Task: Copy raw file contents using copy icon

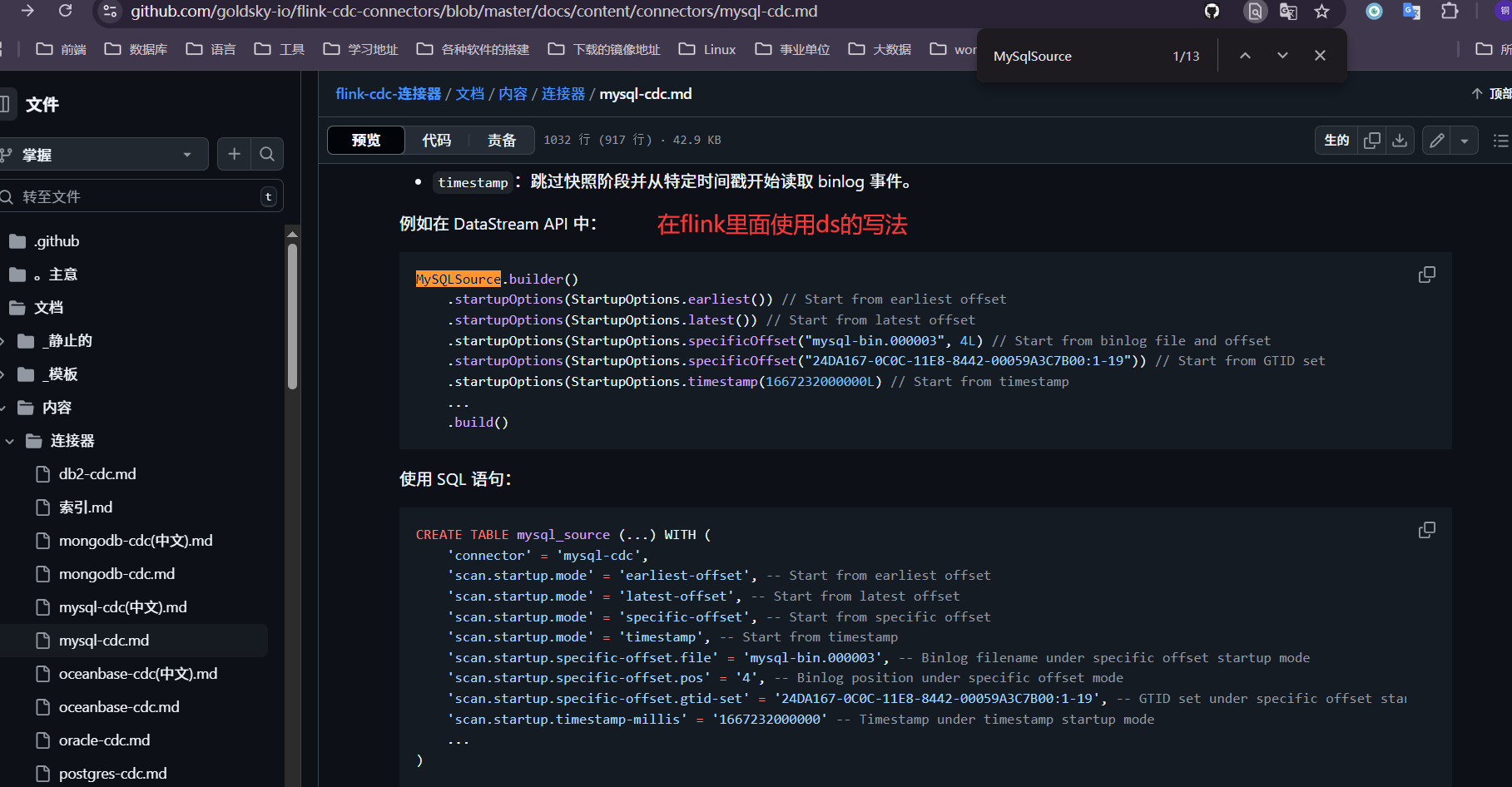Action: pos(1372,140)
